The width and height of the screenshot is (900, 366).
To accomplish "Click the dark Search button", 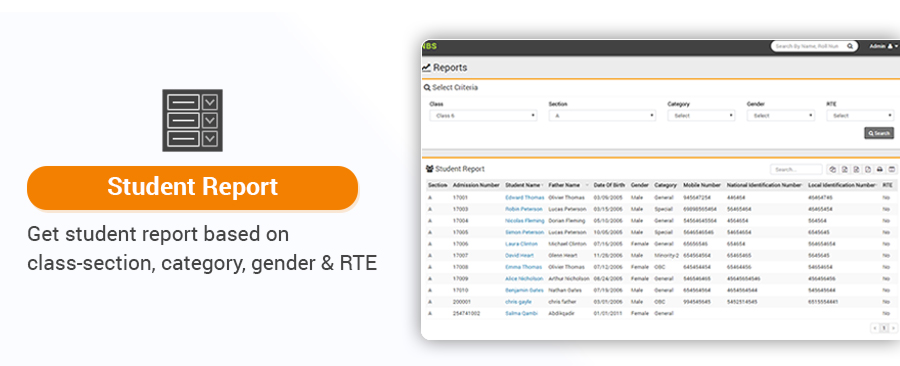I will (879, 133).
